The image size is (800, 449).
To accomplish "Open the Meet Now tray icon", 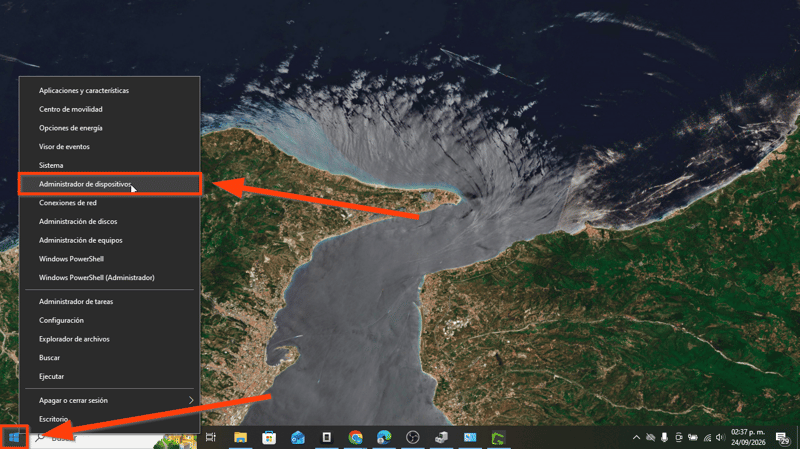I will (x=679, y=437).
